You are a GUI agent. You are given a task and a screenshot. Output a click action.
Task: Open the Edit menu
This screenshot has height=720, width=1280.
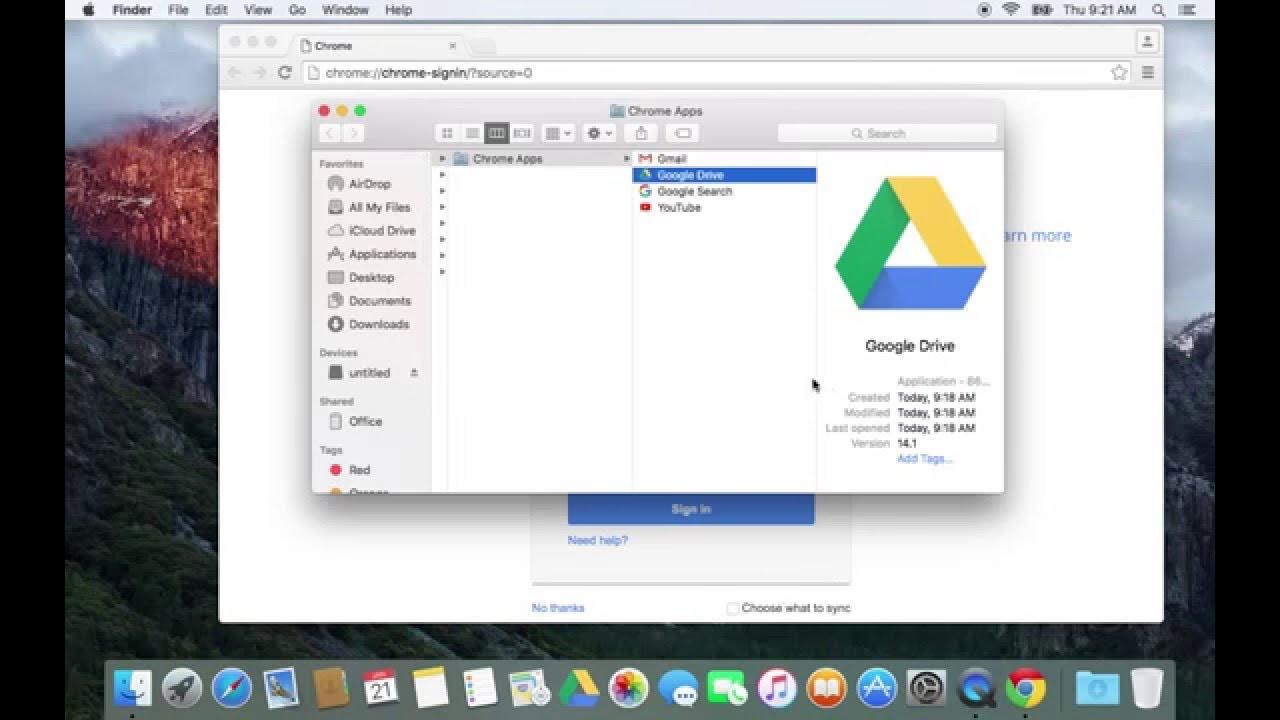click(x=216, y=10)
